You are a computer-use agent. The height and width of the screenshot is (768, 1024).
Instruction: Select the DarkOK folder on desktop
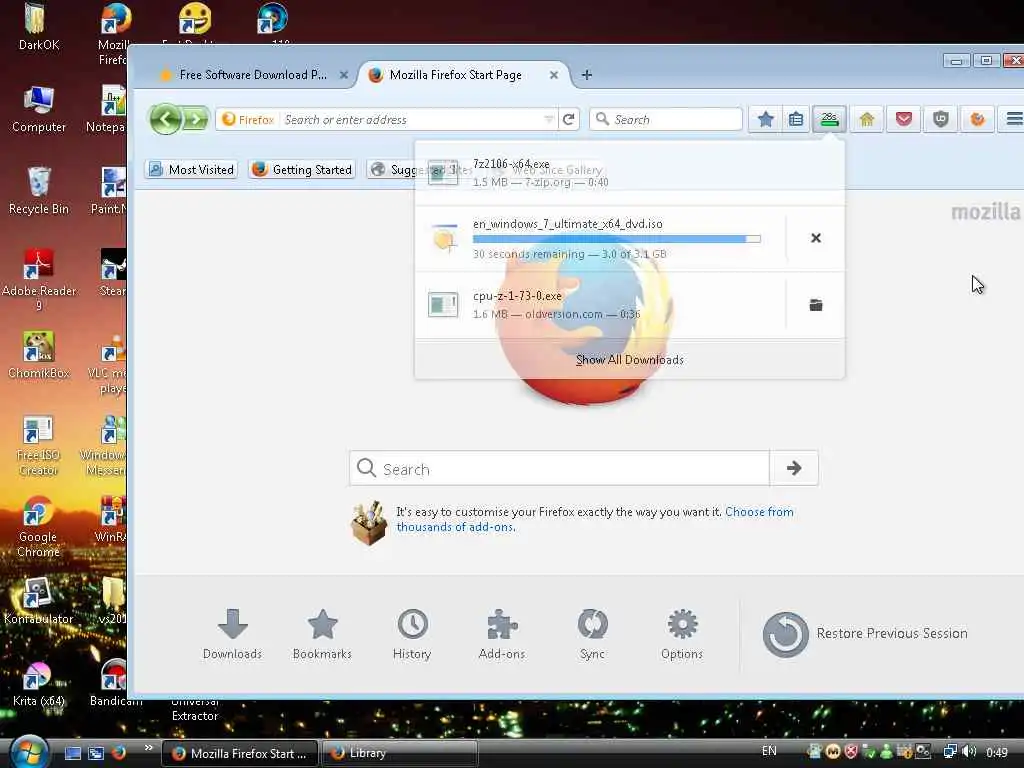pos(39,27)
